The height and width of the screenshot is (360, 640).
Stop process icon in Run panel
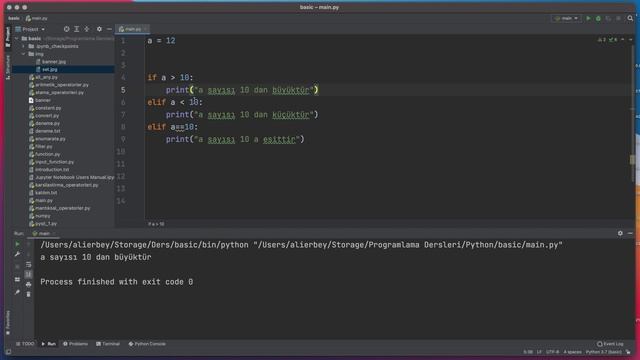tap(17, 267)
